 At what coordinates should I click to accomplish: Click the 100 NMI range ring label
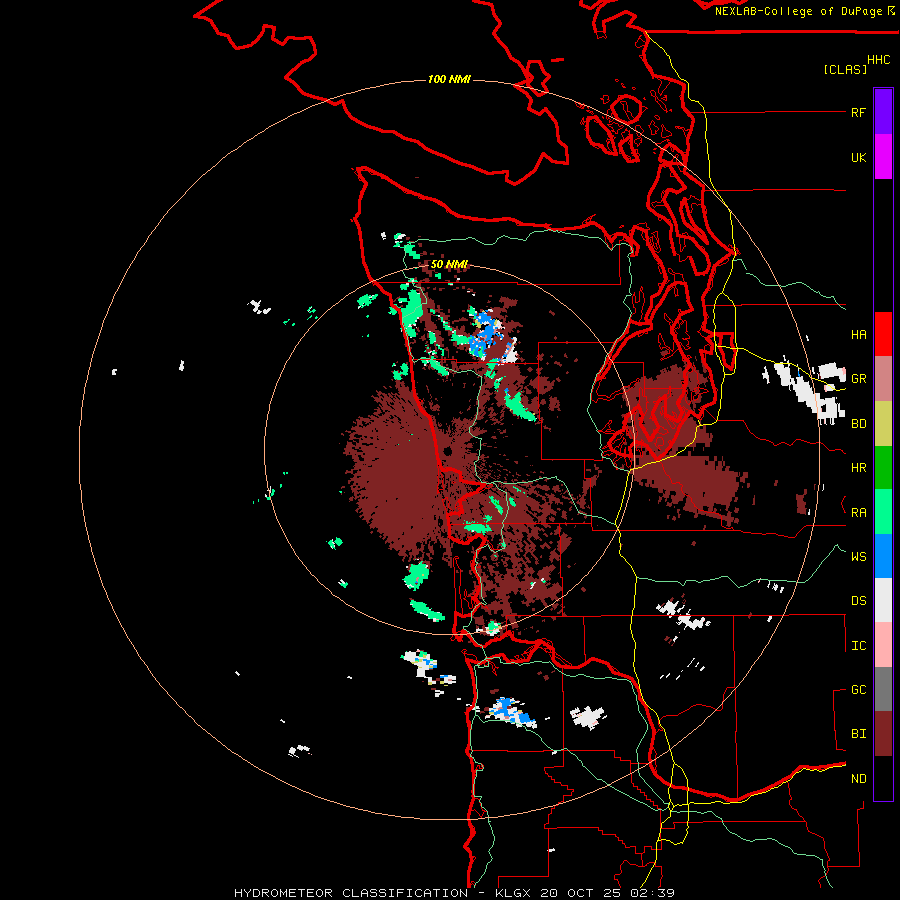click(x=449, y=79)
